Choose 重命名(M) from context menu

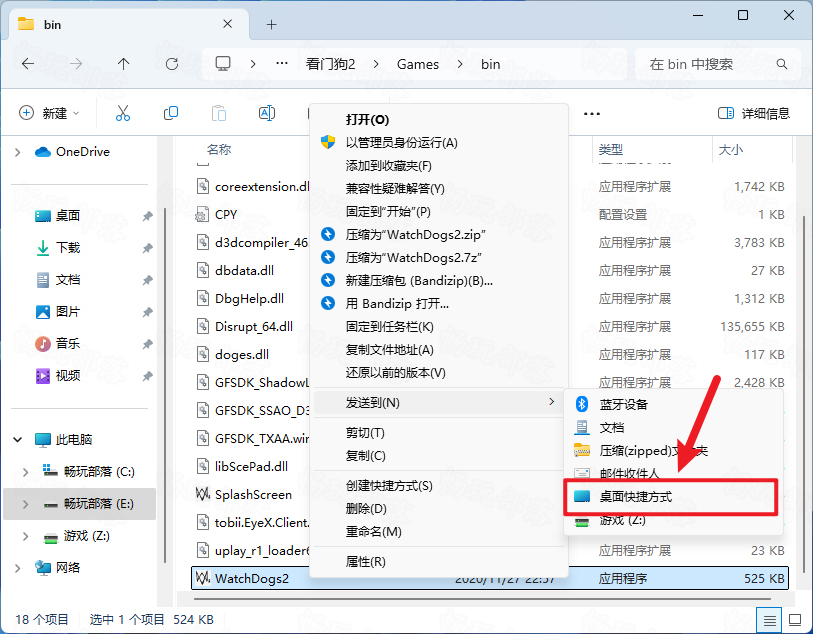pos(373,531)
